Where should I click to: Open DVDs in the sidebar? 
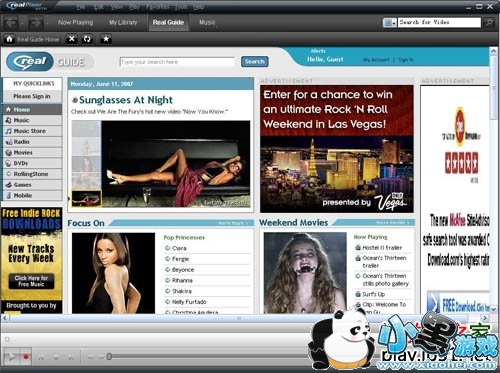point(32,163)
